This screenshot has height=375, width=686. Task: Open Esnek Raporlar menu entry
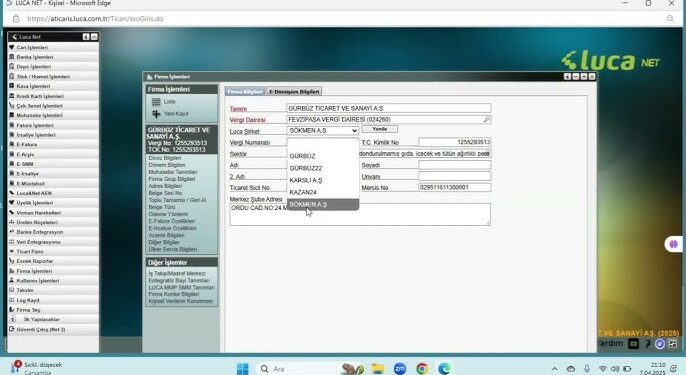coord(53,261)
